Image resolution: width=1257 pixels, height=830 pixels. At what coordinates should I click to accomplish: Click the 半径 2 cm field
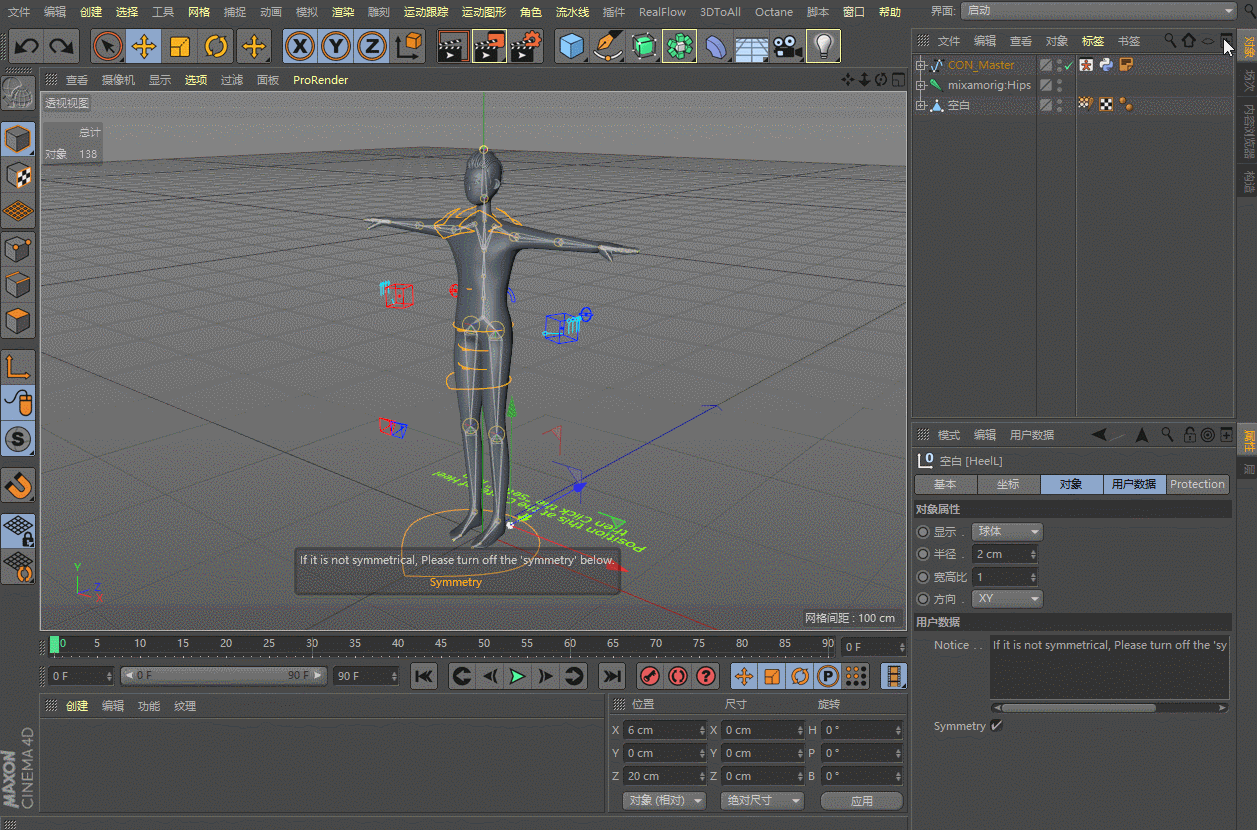[x=1004, y=554]
